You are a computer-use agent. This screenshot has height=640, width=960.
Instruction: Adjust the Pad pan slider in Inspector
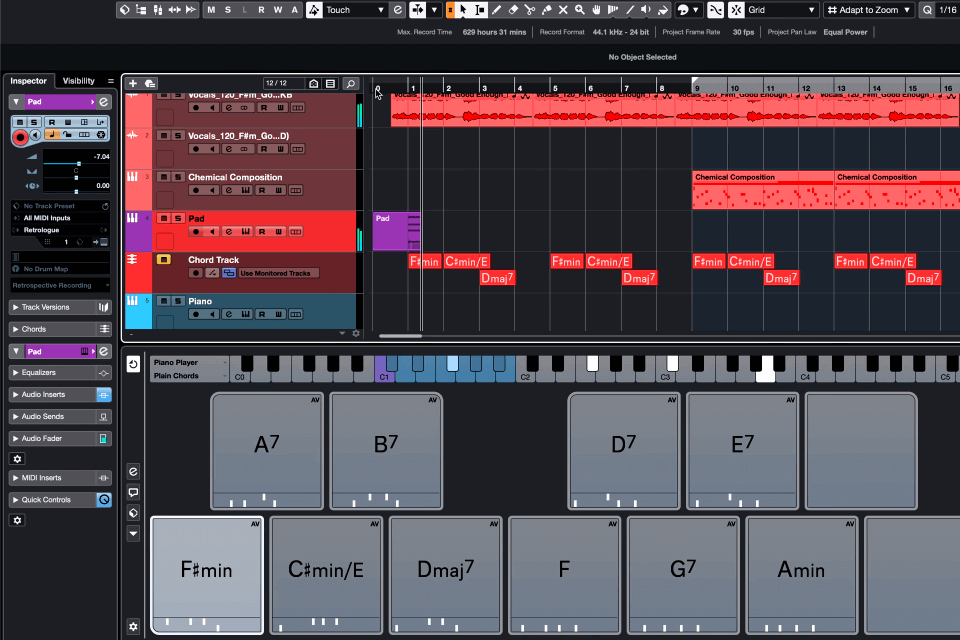point(77,178)
